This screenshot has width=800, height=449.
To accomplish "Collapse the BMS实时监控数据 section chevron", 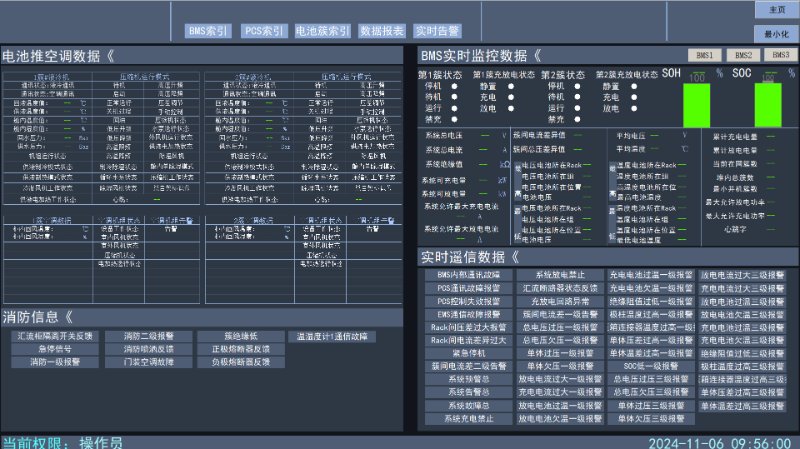I will click(537, 55).
